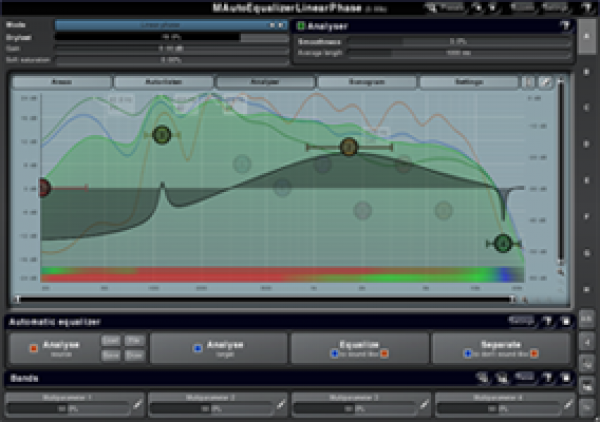This screenshot has height=422, width=600.
Task: Click the A|B compare button in sidebar
Action: click(x=587, y=319)
